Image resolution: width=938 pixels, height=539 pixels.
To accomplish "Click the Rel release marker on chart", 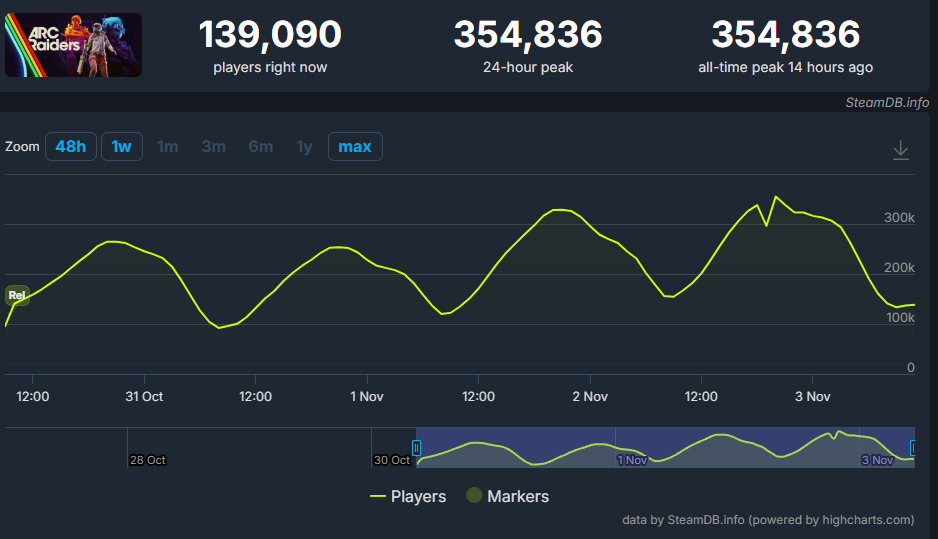I will point(17,295).
